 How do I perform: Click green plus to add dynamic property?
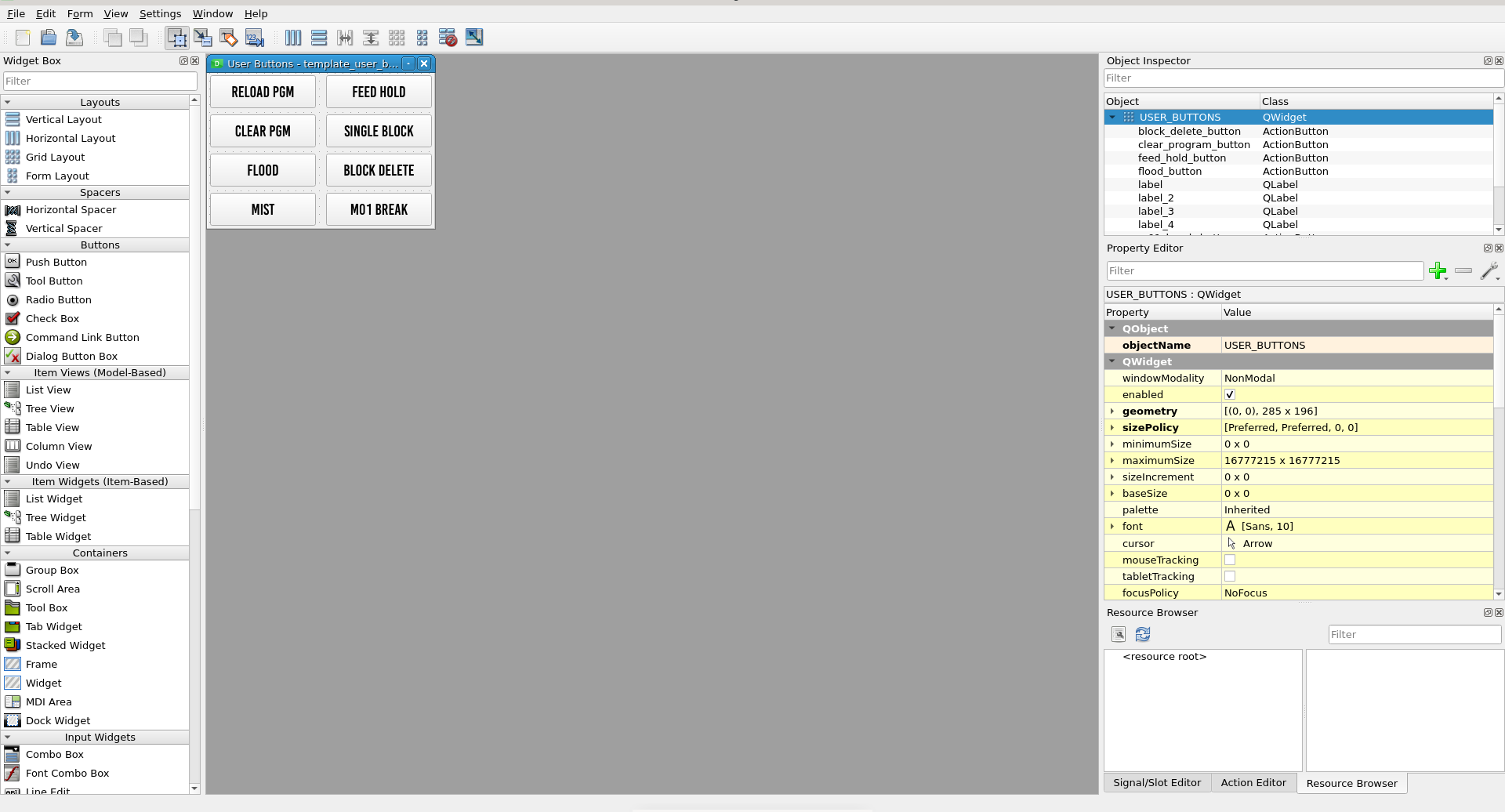(1438, 271)
